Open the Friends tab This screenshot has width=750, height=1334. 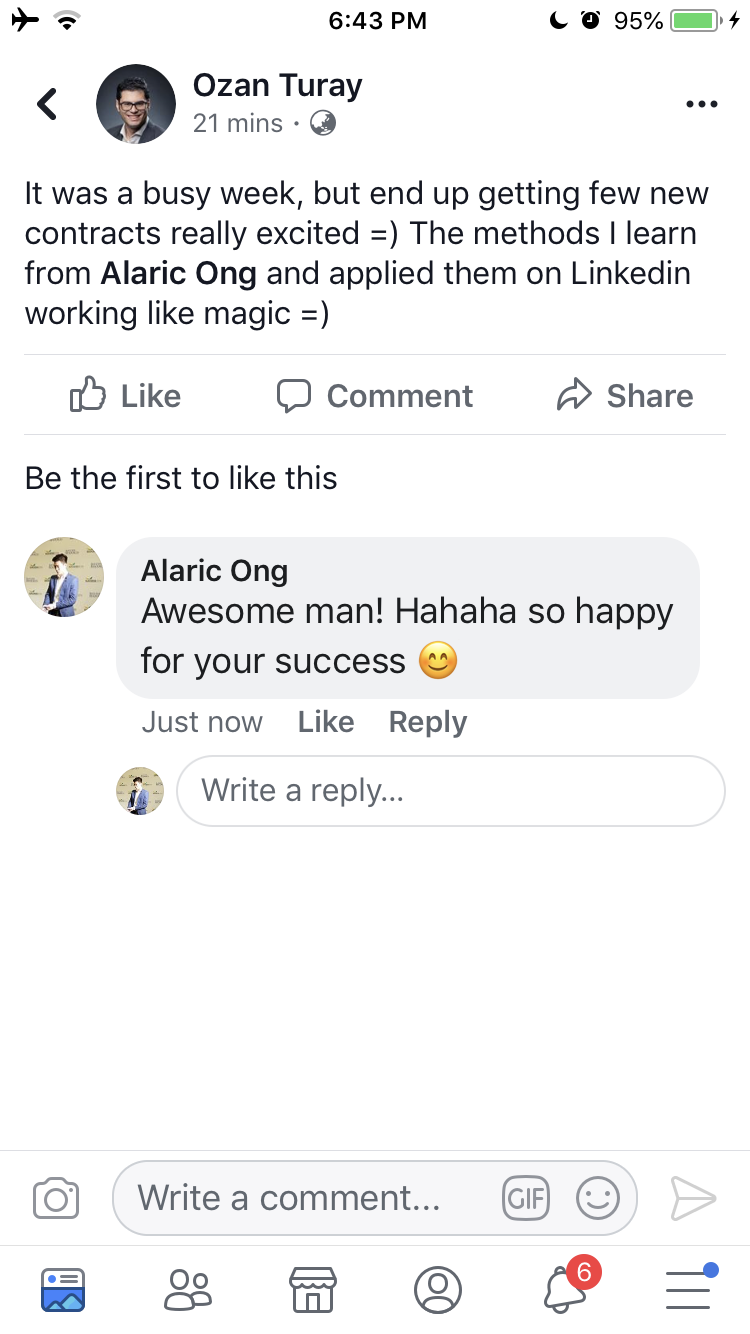point(188,1289)
